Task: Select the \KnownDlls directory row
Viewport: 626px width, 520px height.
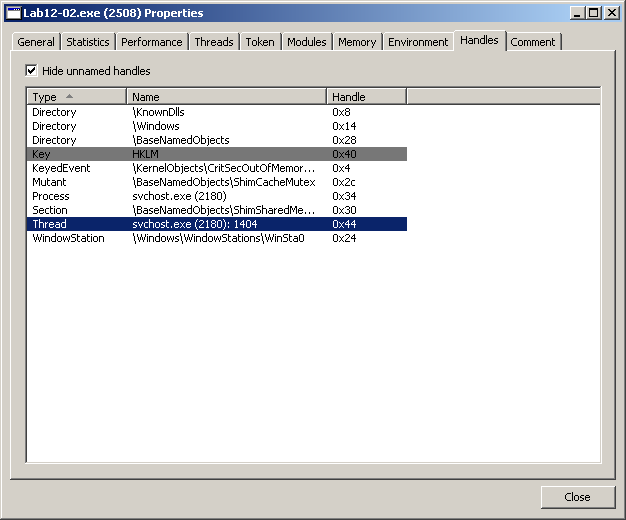Action: pos(217,112)
